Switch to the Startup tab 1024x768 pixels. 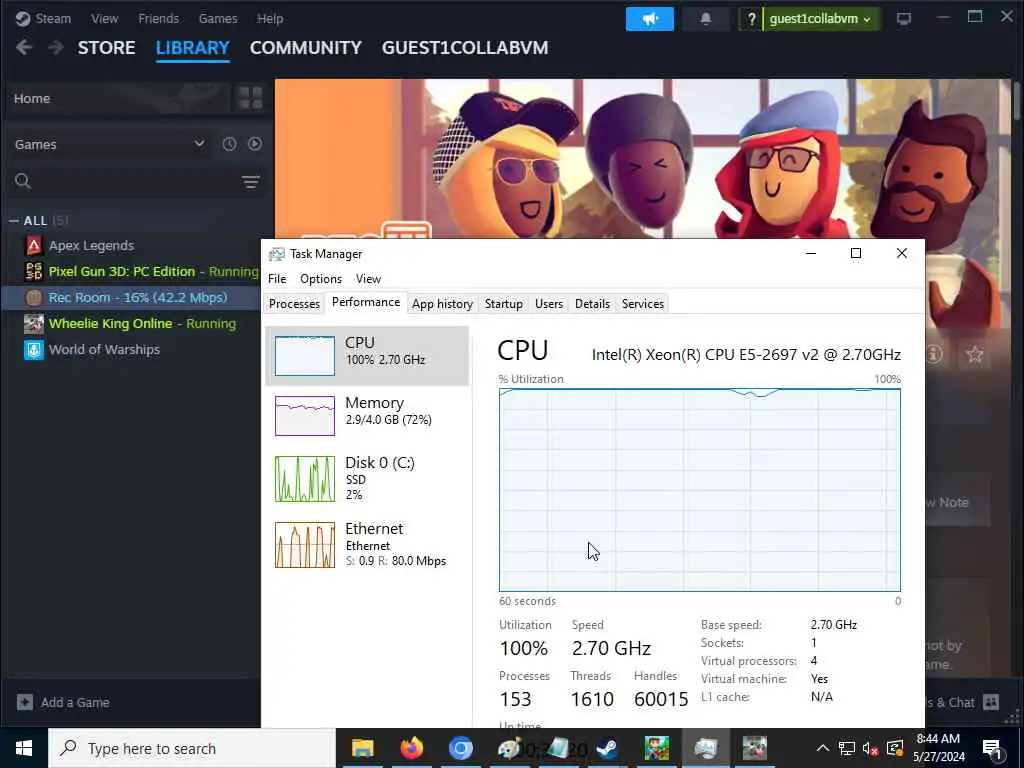[504, 304]
